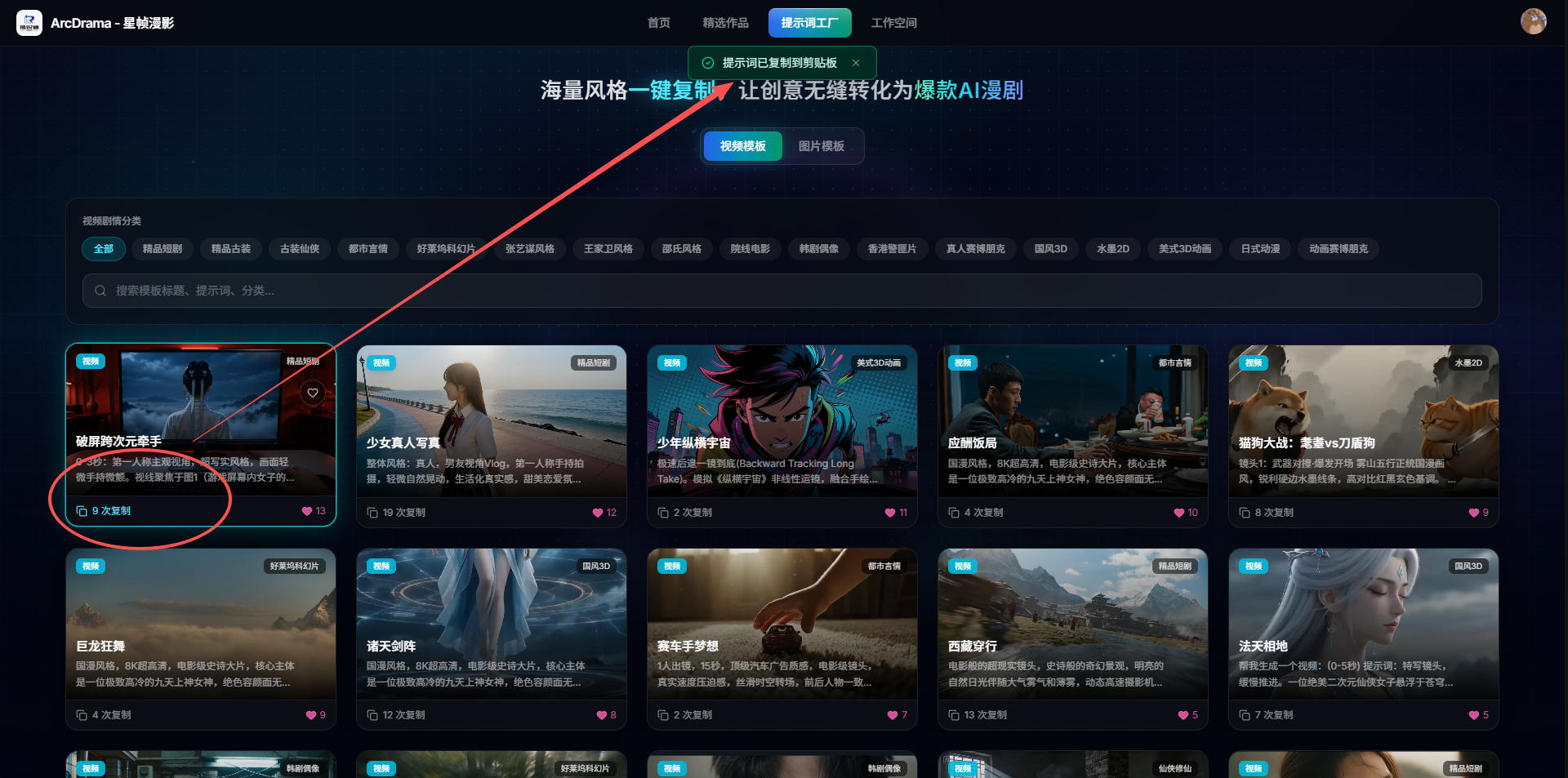Open the user avatar menu
This screenshot has width=1568, height=778.
pyautogui.click(x=1533, y=21)
